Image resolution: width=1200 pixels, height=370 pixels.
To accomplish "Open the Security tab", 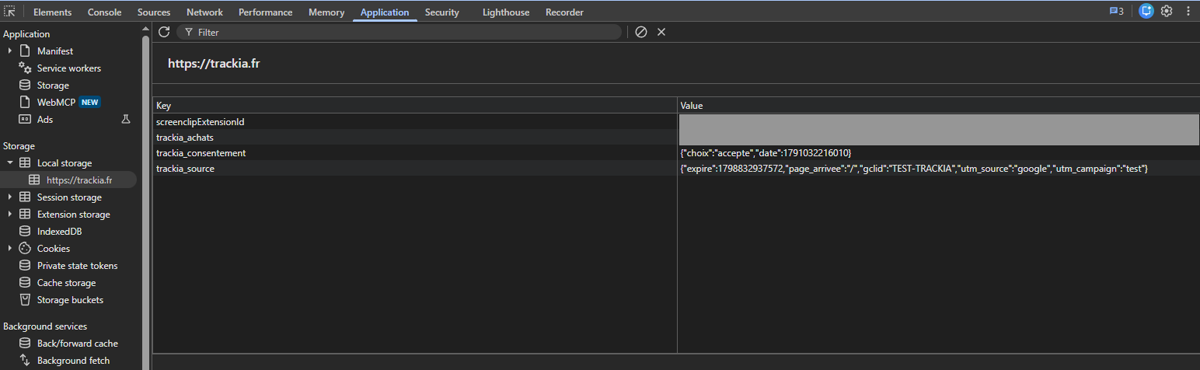I will [442, 12].
